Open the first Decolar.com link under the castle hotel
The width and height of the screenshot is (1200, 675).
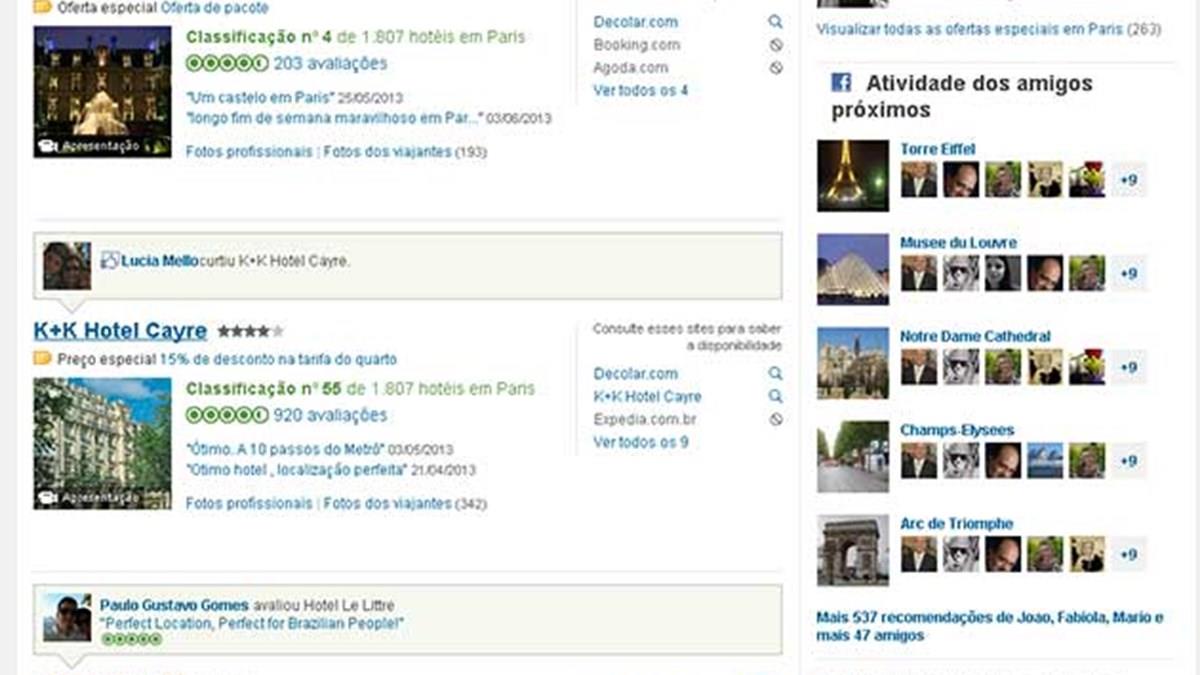click(x=635, y=22)
